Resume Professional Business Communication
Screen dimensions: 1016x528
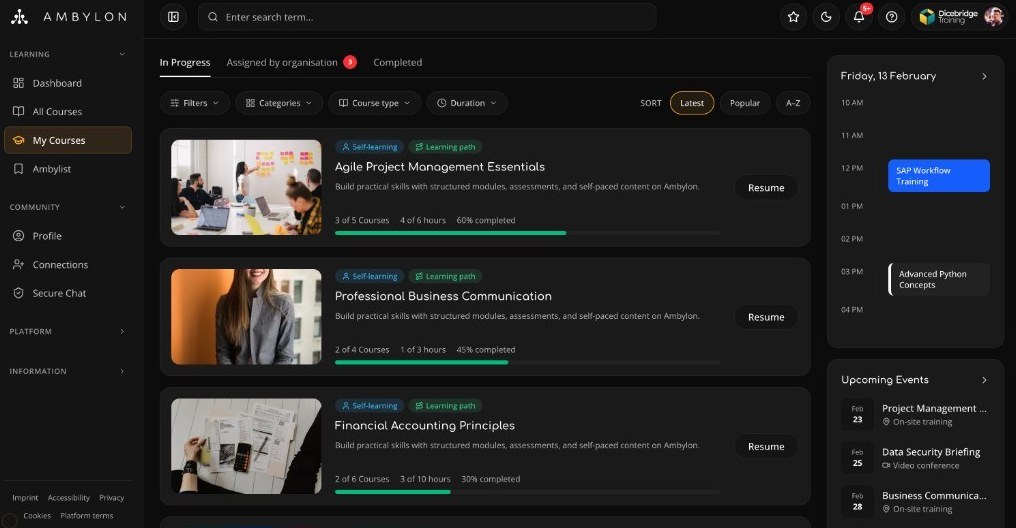[x=766, y=317]
